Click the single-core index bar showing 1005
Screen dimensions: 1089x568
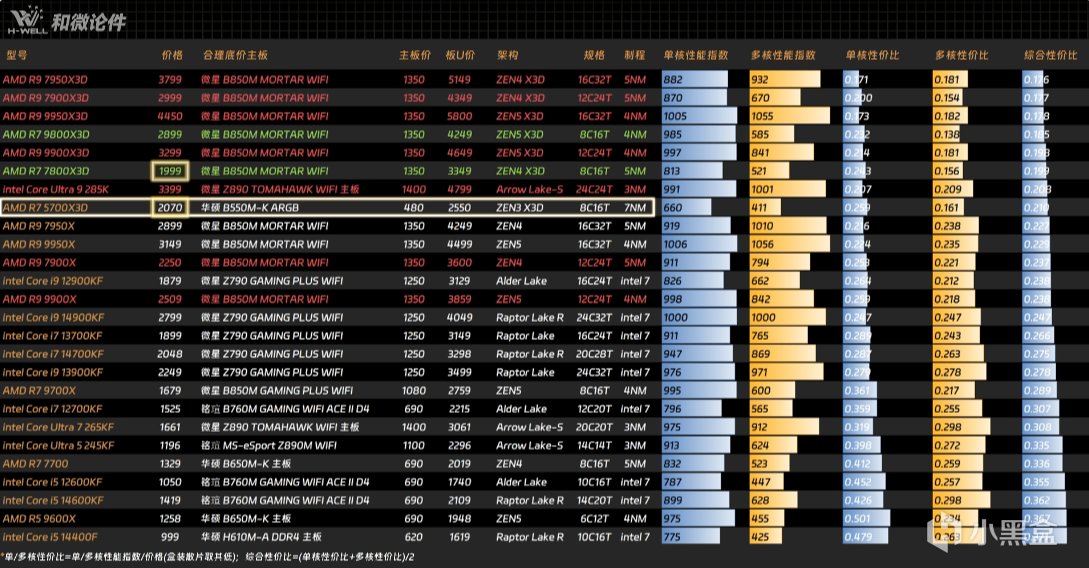click(699, 116)
